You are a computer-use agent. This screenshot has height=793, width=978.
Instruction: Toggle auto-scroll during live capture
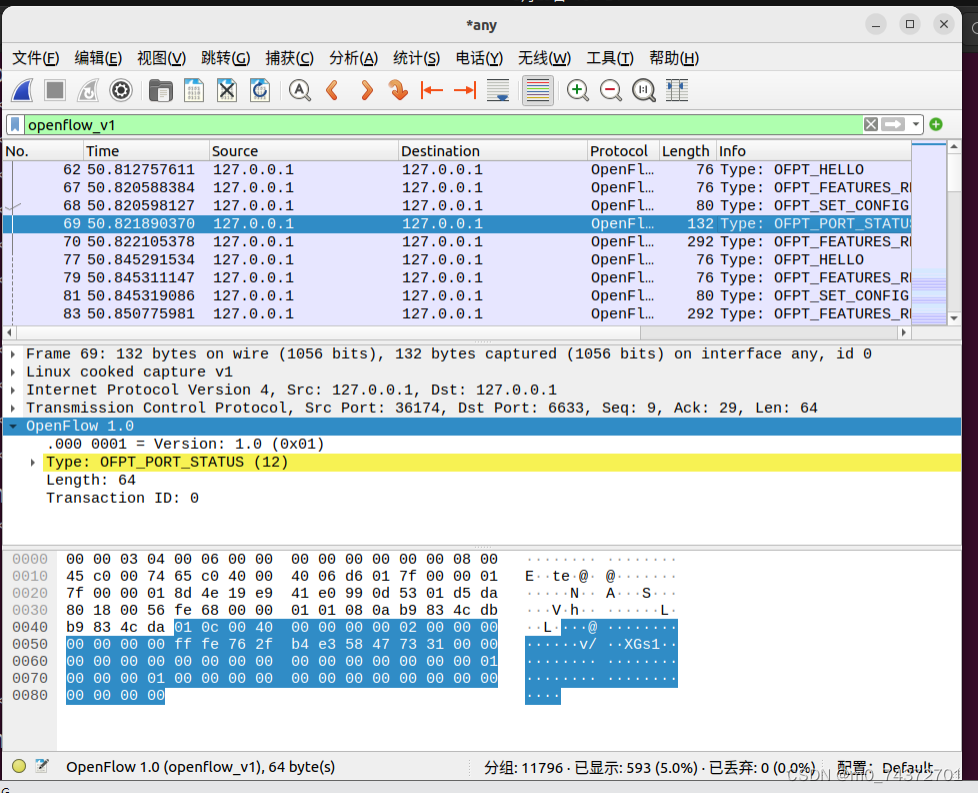point(497,90)
